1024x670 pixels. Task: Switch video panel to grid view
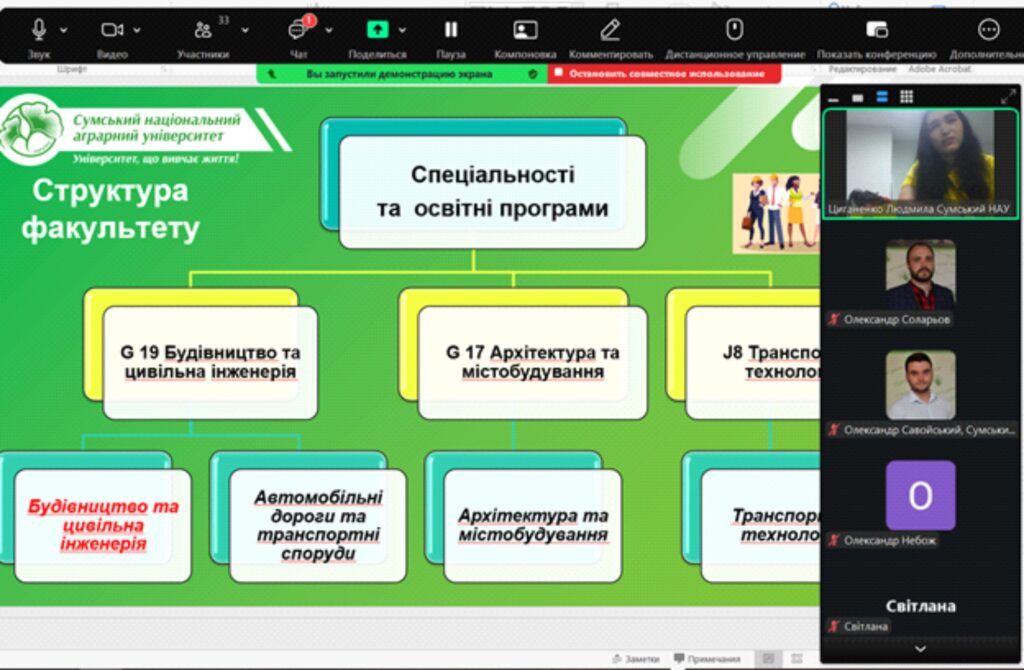click(906, 97)
